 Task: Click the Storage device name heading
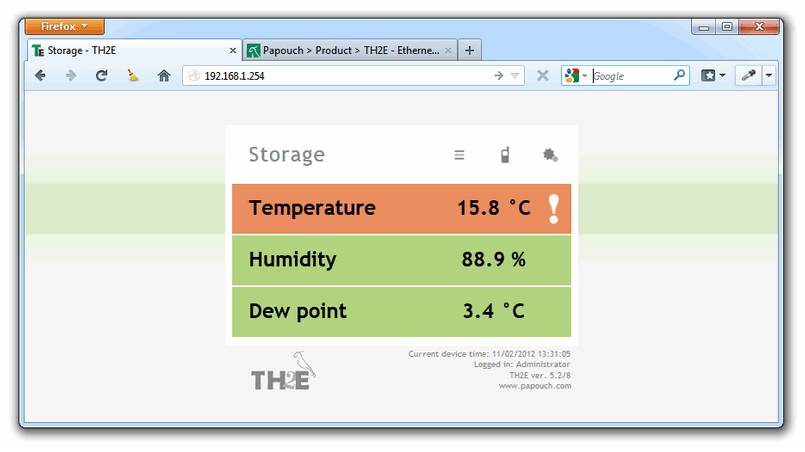(286, 155)
